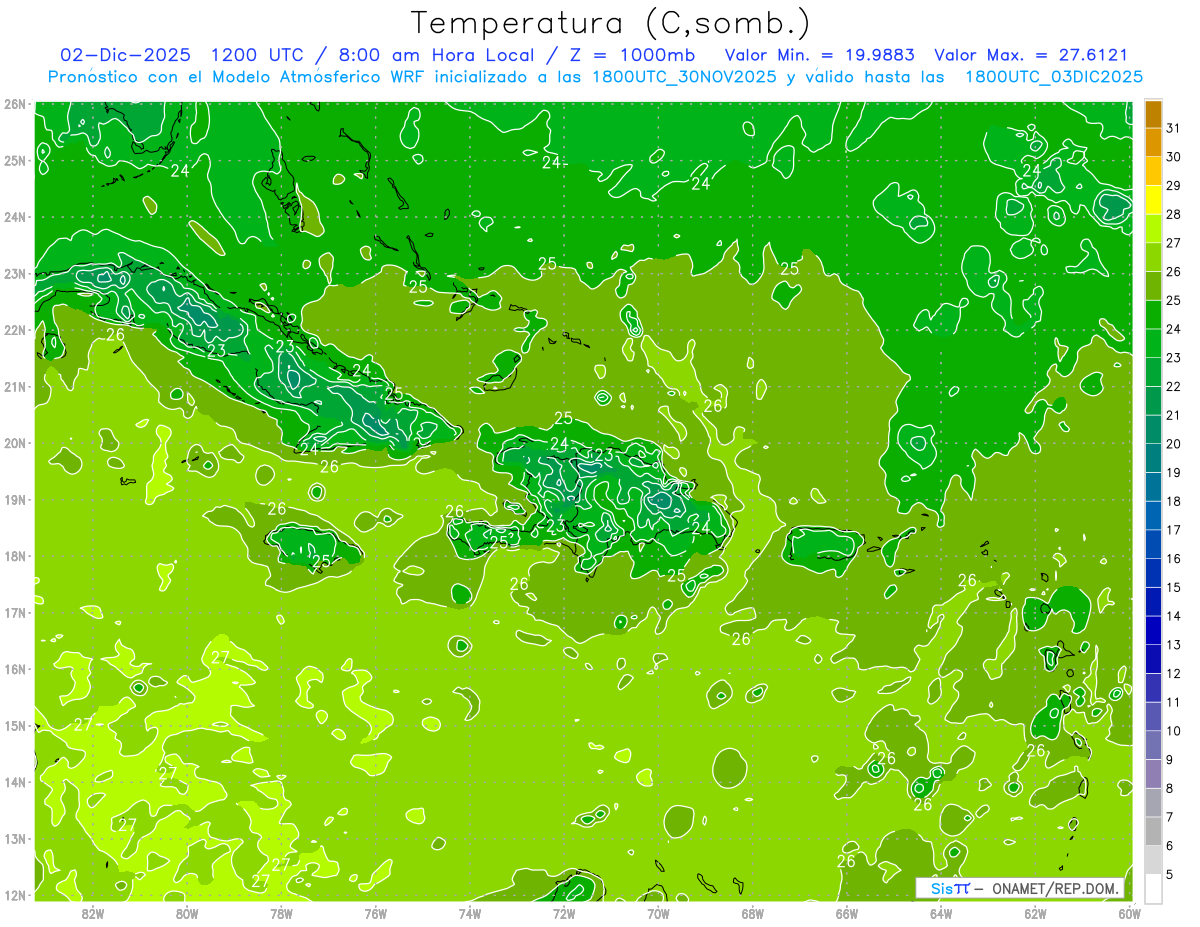
Task: Click the longitude axis label '70W'
Action: click(x=658, y=913)
